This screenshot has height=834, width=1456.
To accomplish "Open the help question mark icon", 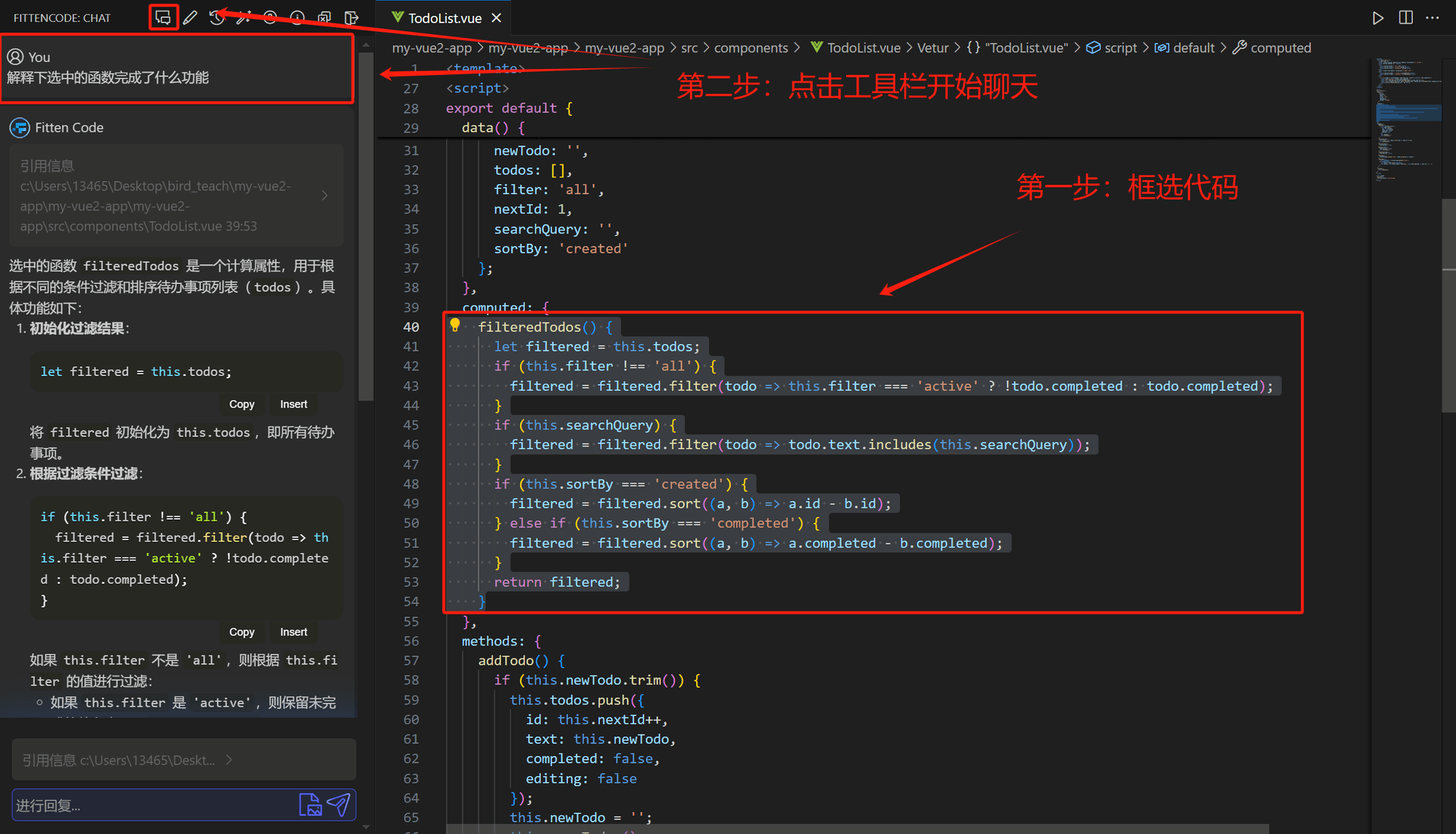I will click(270, 17).
